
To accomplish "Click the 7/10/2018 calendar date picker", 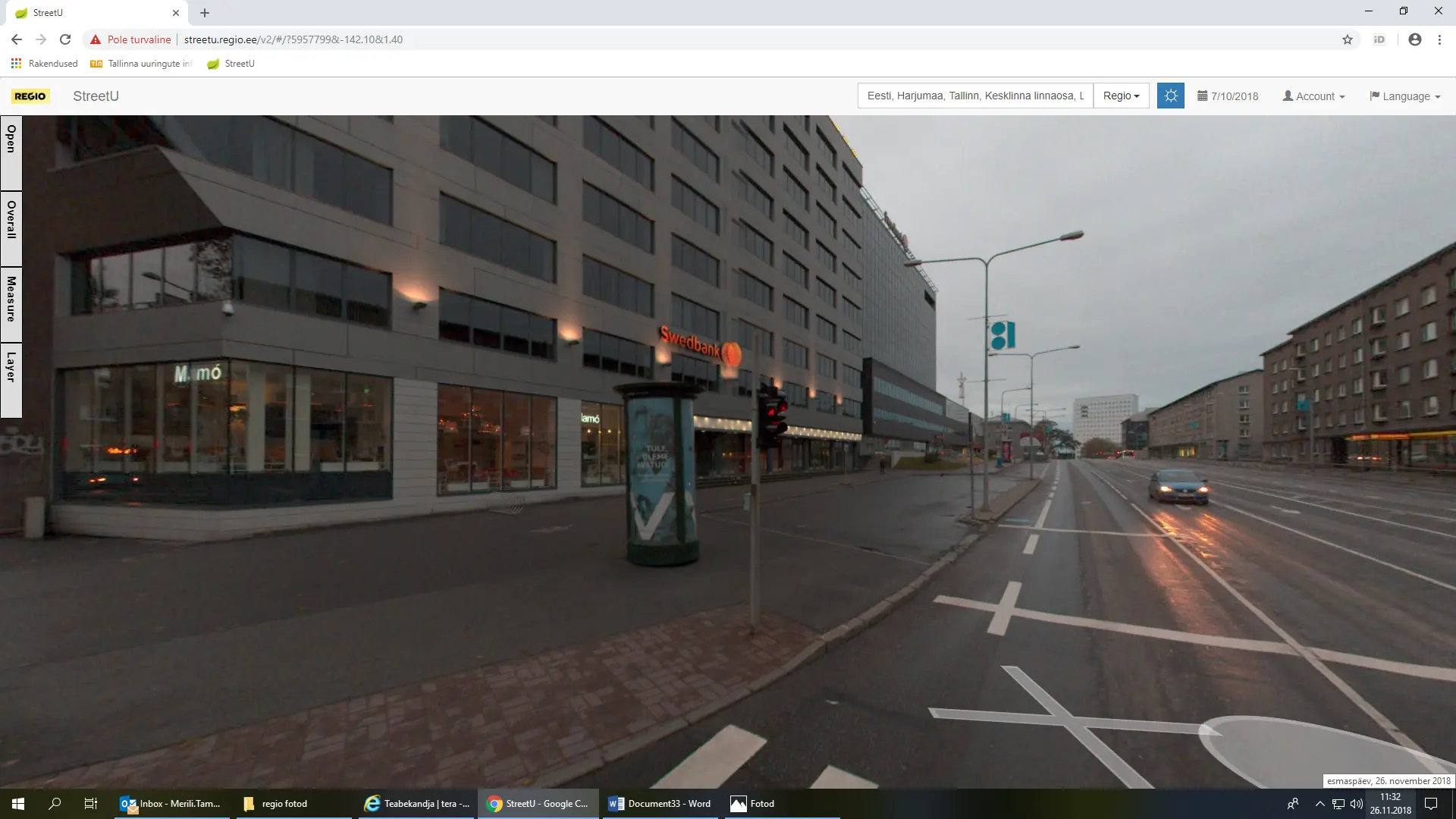I will tap(1228, 96).
